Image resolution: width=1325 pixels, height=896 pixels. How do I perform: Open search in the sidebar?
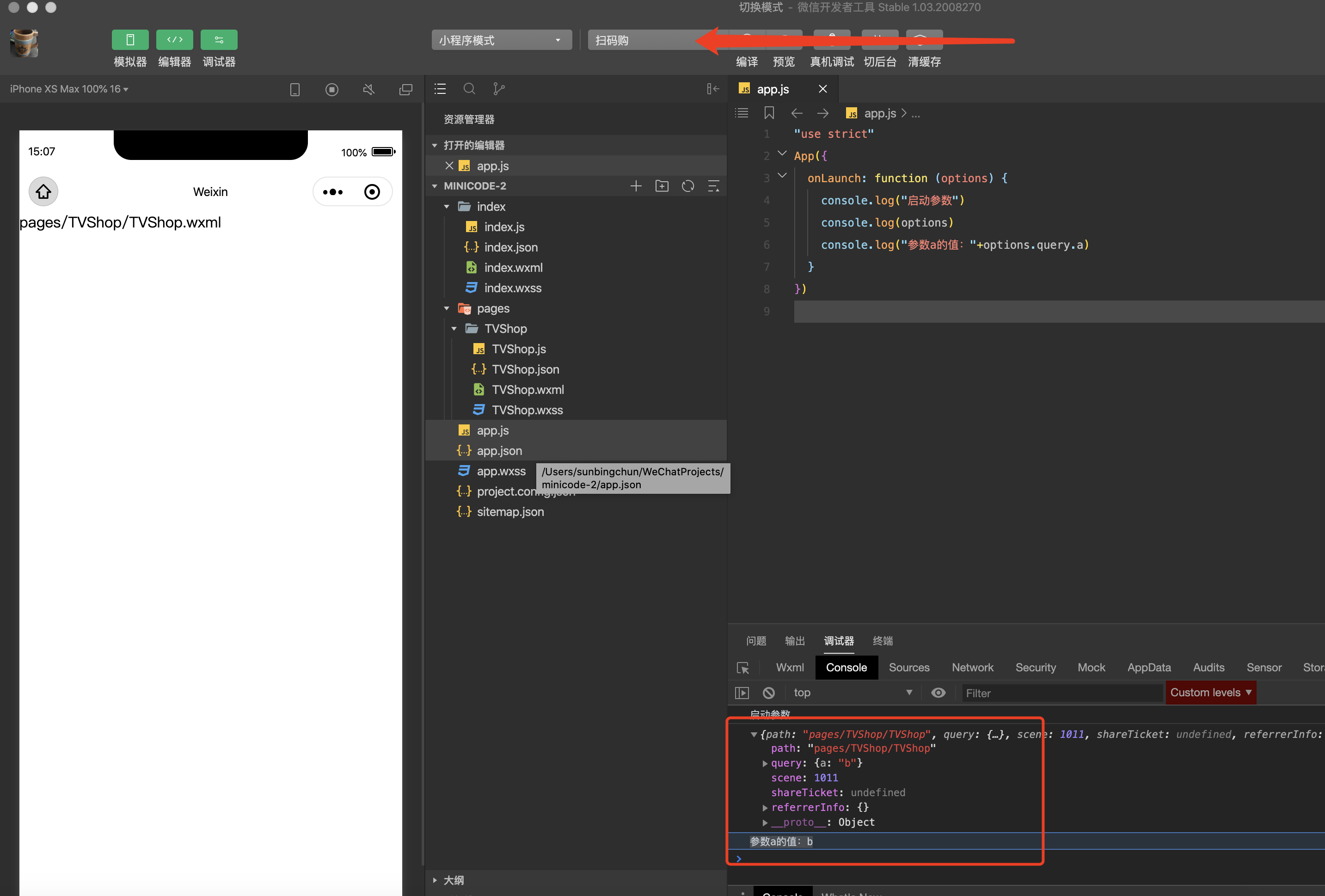(x=469, y=89)
